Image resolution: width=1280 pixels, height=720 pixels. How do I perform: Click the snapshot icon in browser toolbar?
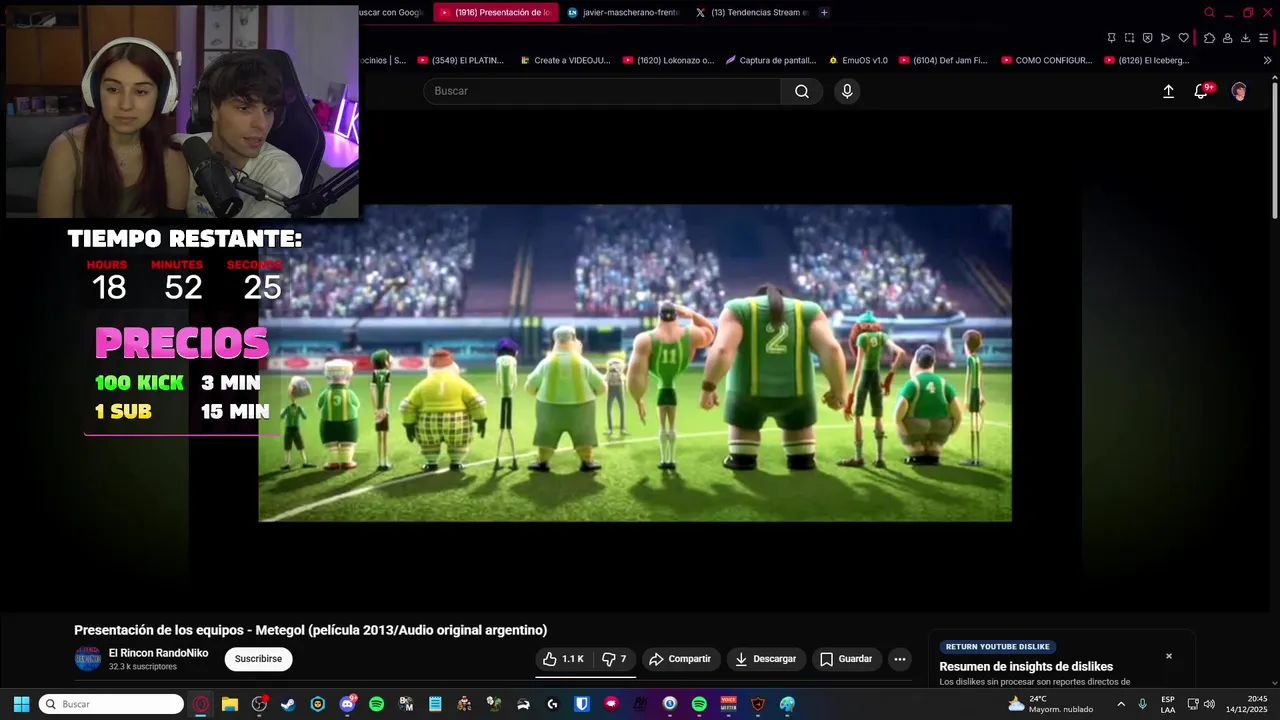[x=1129, y=38]
